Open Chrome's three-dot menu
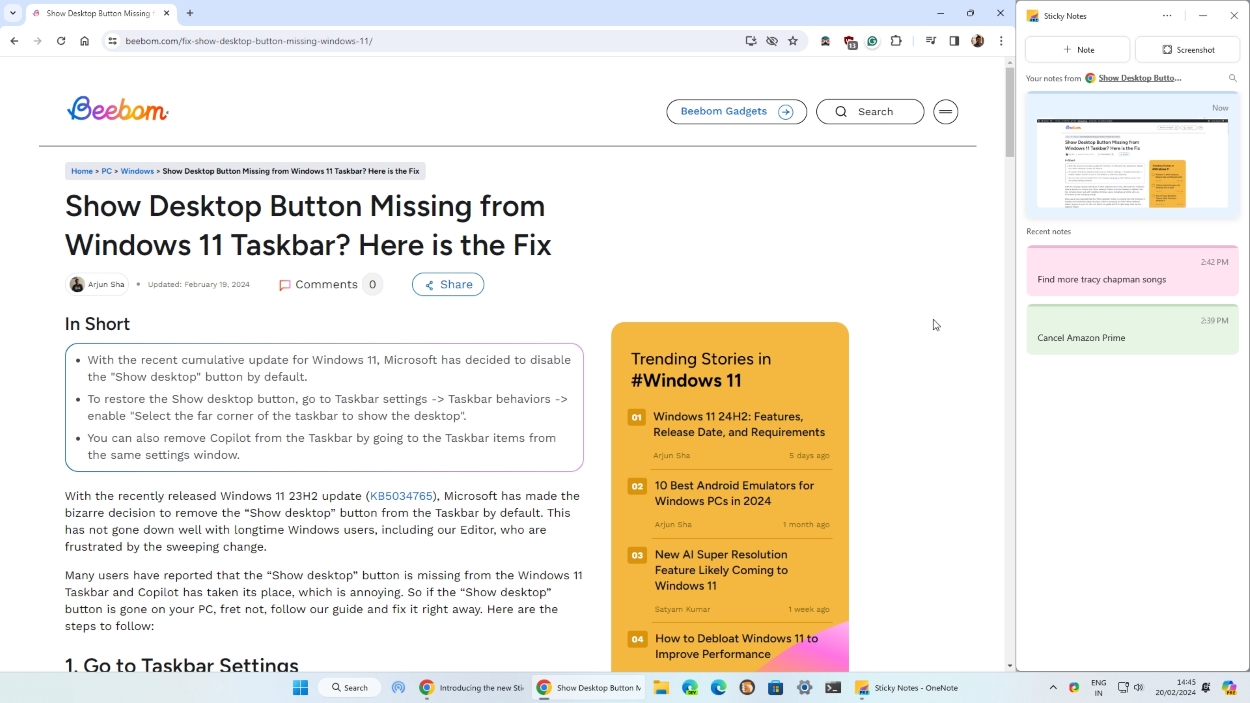 click(x=1001, y=41)
